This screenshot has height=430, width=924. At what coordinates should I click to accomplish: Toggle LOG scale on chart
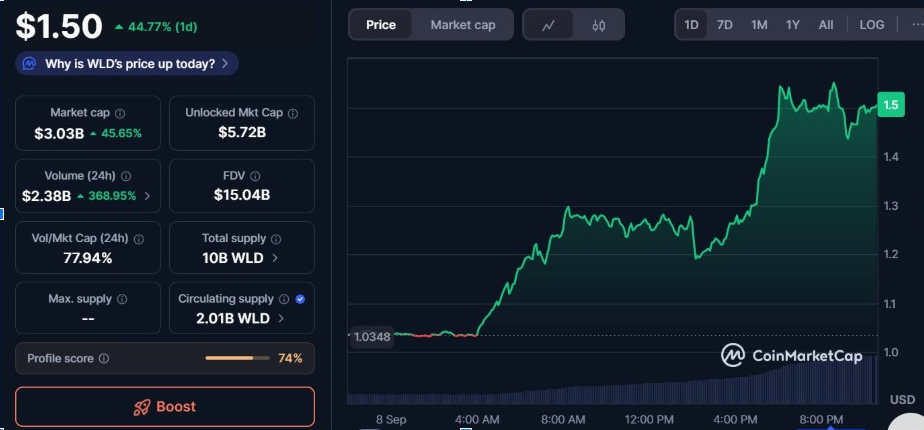872,25
